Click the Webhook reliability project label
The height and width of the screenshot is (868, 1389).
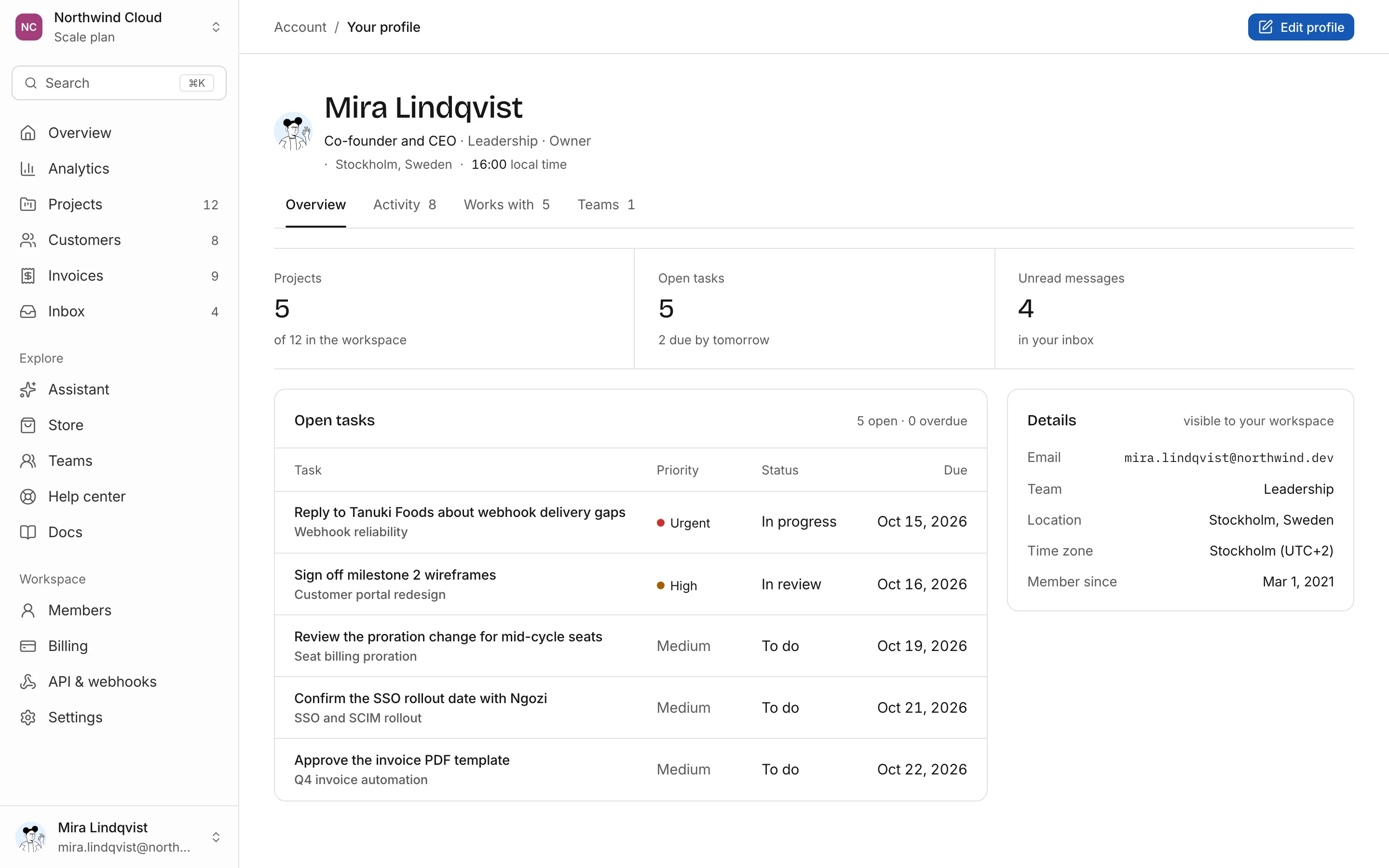pyautogui.click(x=351, y=531)
